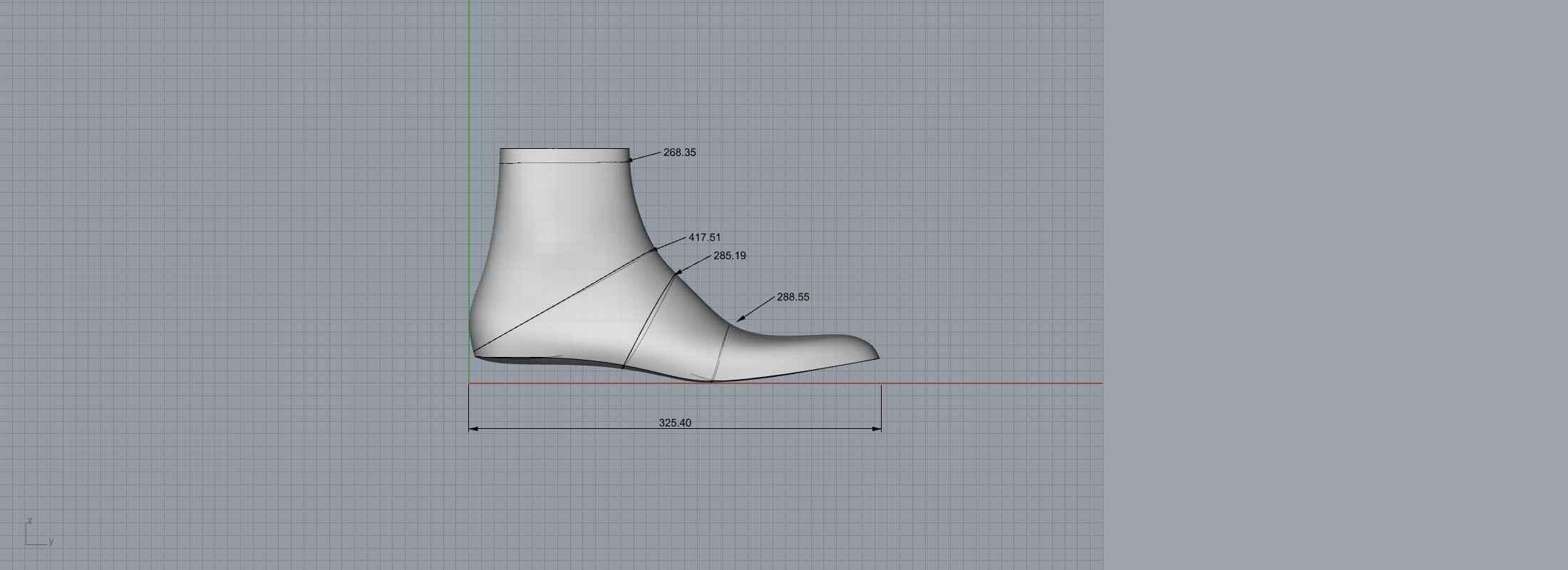Select the 285.19 girth dimension label
The width and height of the screenshot is (1568, 570).
(x=729, y=255)
